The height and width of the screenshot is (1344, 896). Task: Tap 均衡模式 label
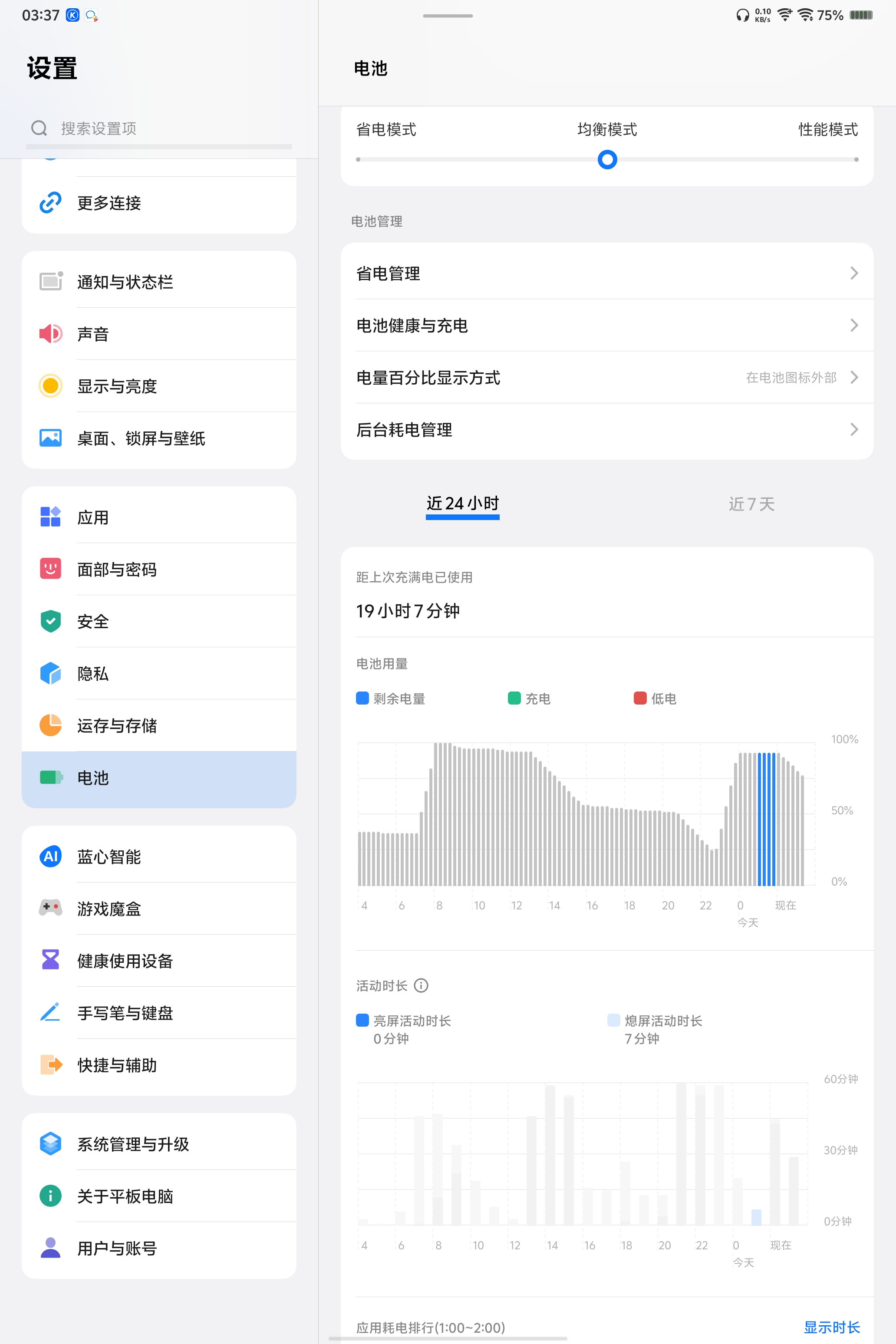point(607,130)
